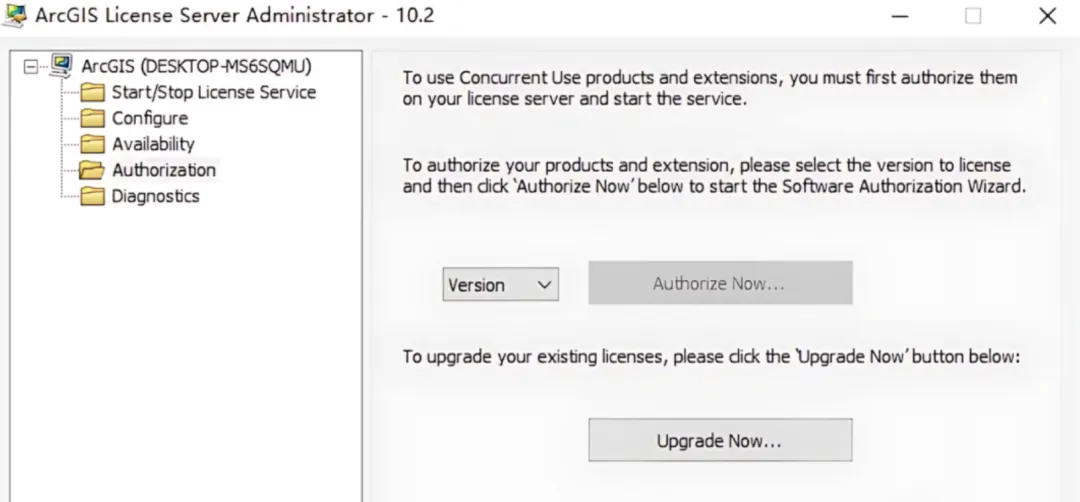
Task: Click the Diagnostics folder icon
Action: point(93,196)
